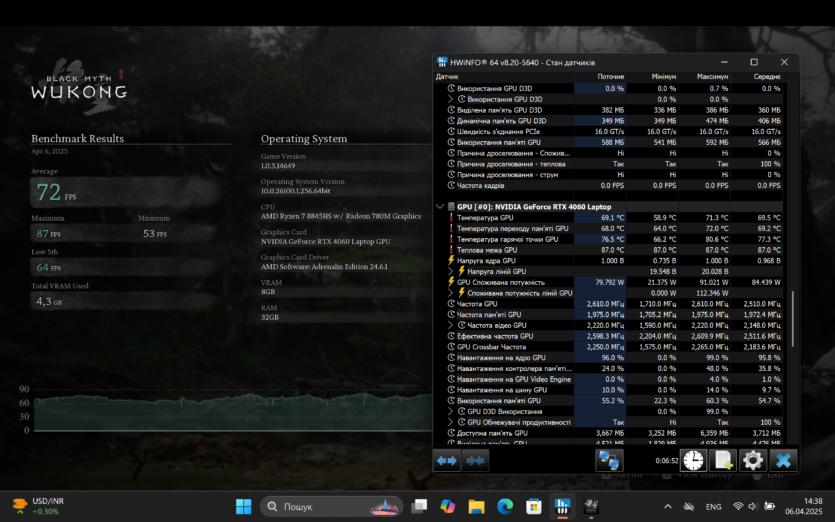Open the Wi-Fi network tray icon
835x522 pixels.
tap(738, 507)
